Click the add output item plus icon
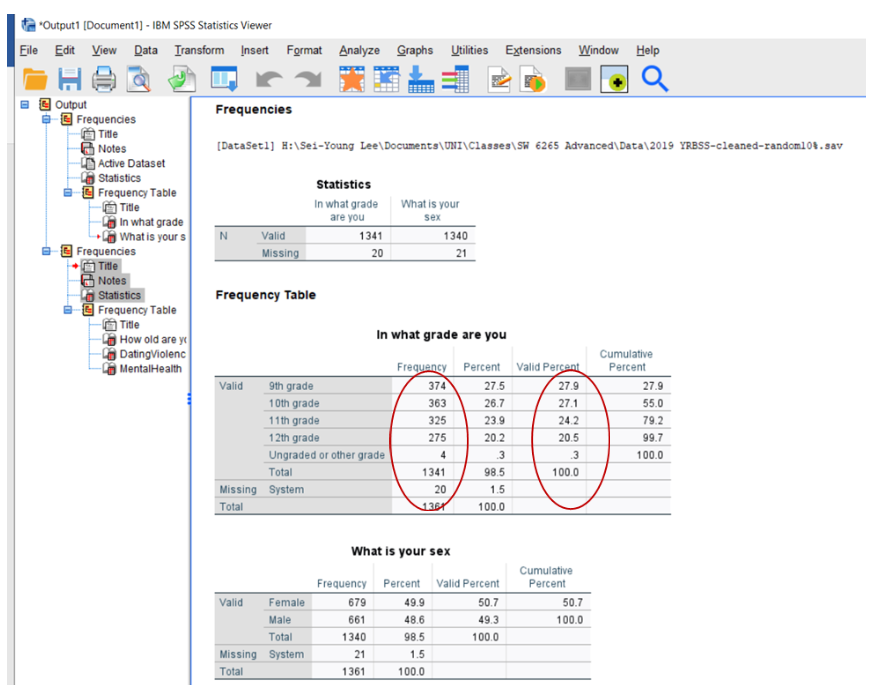 tap(614, 79)
